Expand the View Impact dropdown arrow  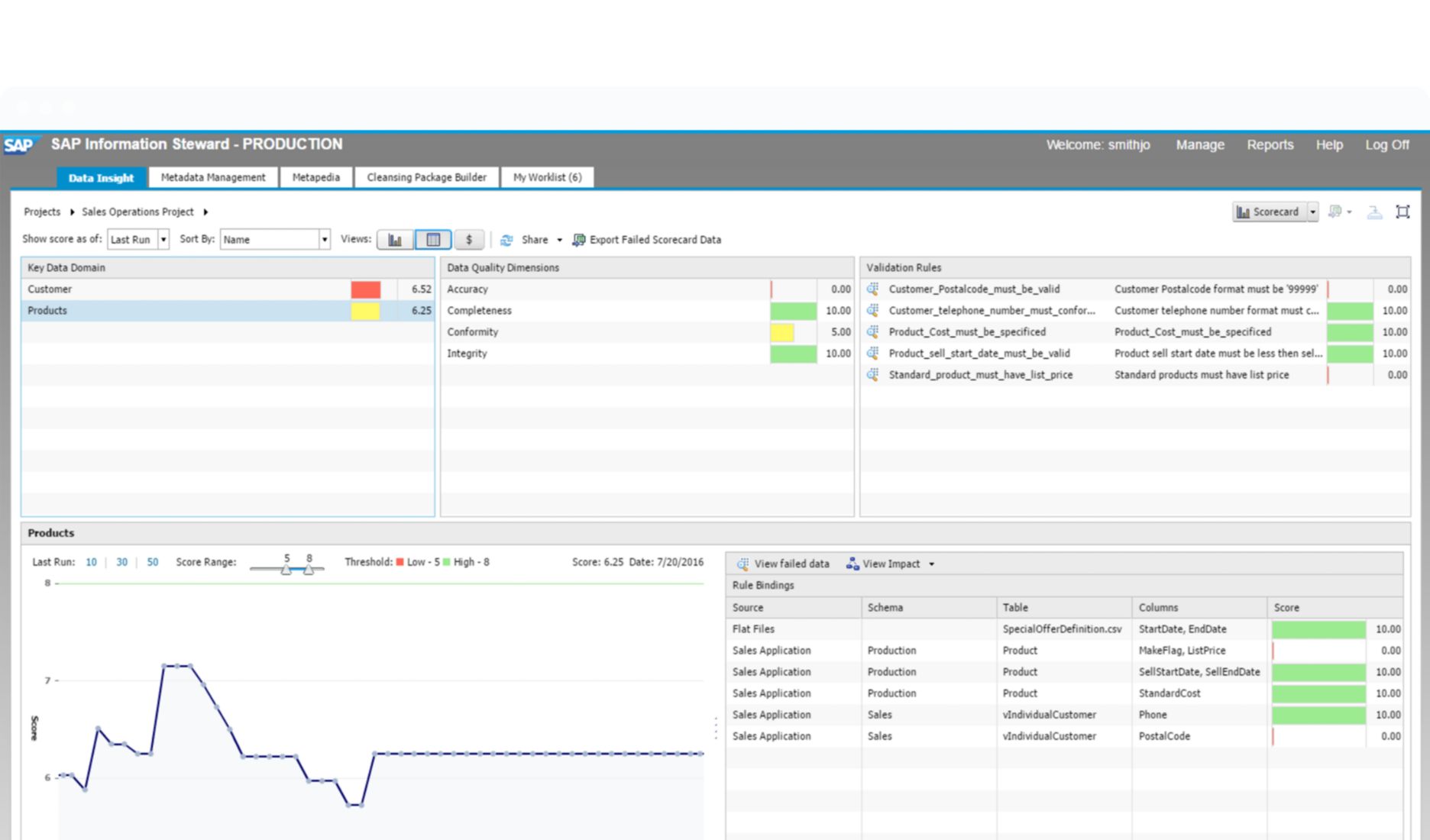click(931, 564)
